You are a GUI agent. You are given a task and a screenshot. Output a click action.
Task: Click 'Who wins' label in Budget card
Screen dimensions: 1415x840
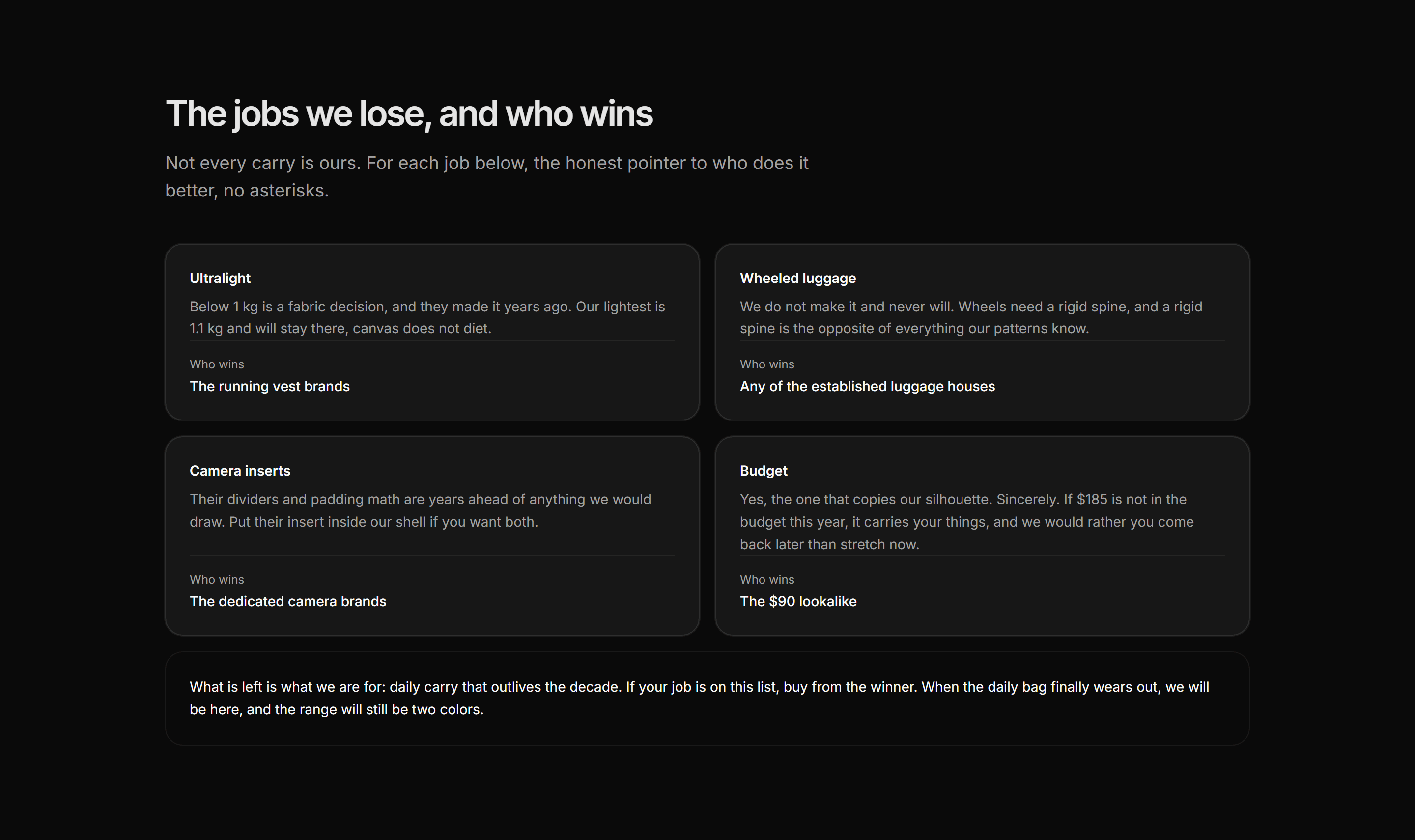point(767,580)
